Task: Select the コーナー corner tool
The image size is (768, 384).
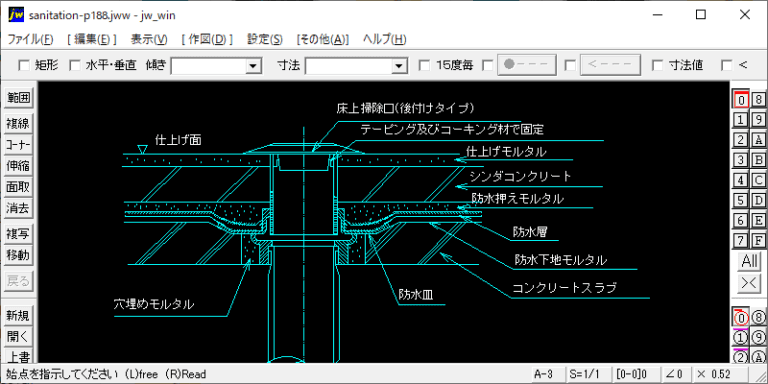Action: coord(19,144)
